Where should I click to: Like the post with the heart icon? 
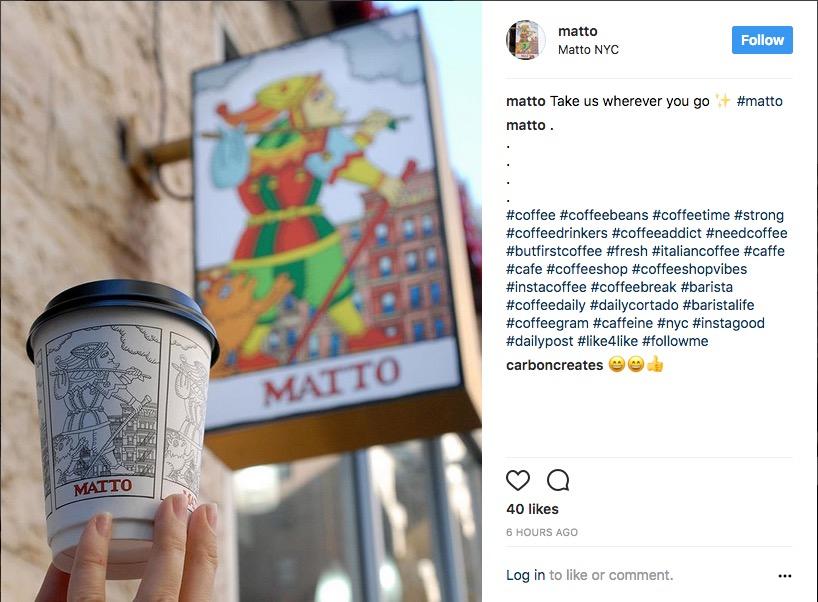518,480
